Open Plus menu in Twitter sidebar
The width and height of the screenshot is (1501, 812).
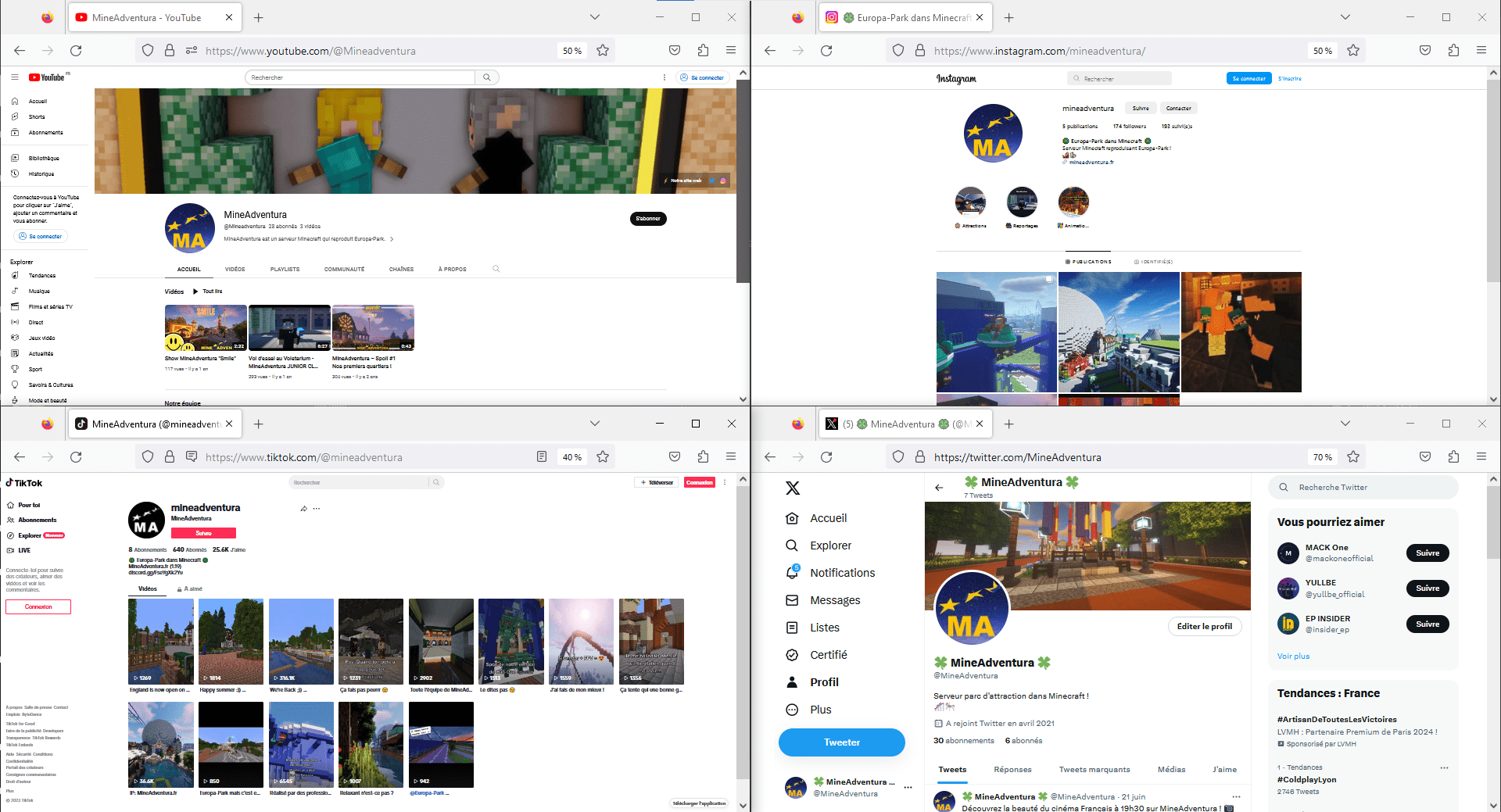click(x=810, y=710)
